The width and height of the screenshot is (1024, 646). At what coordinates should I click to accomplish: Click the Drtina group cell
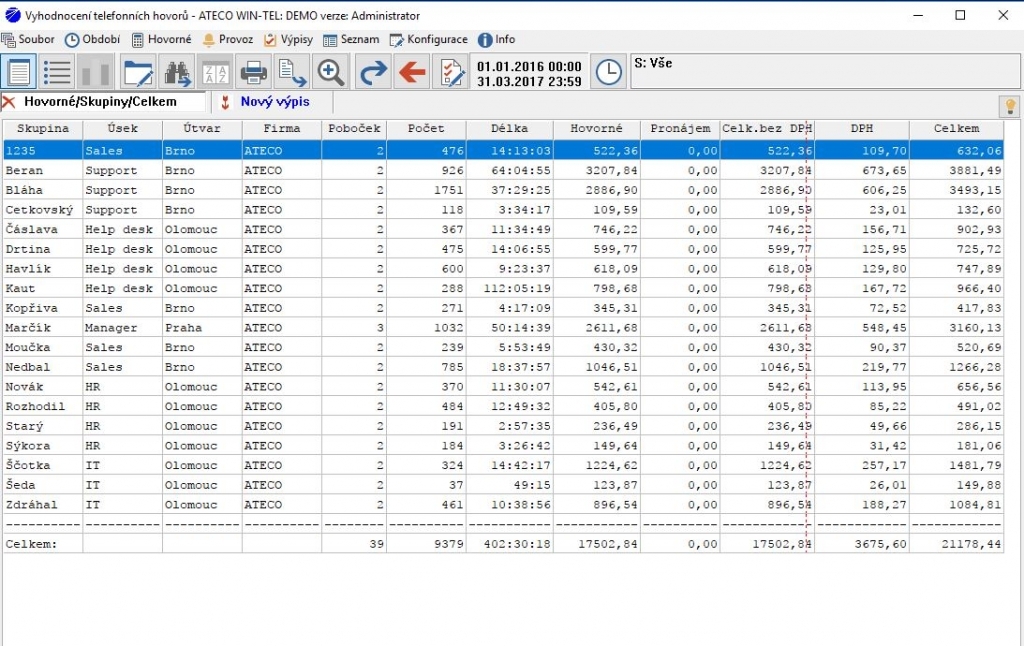pyautogui.click(x=43, y=249)
